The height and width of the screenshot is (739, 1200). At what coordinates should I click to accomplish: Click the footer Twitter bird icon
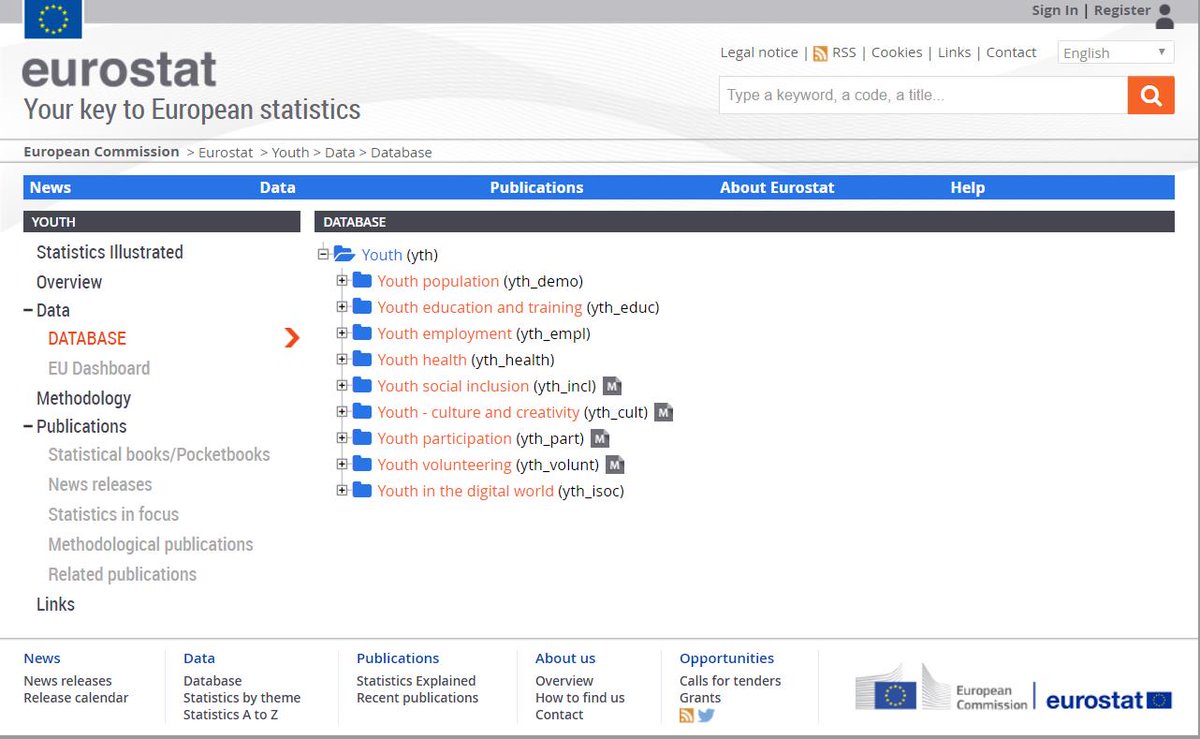[x=706, y=715]
